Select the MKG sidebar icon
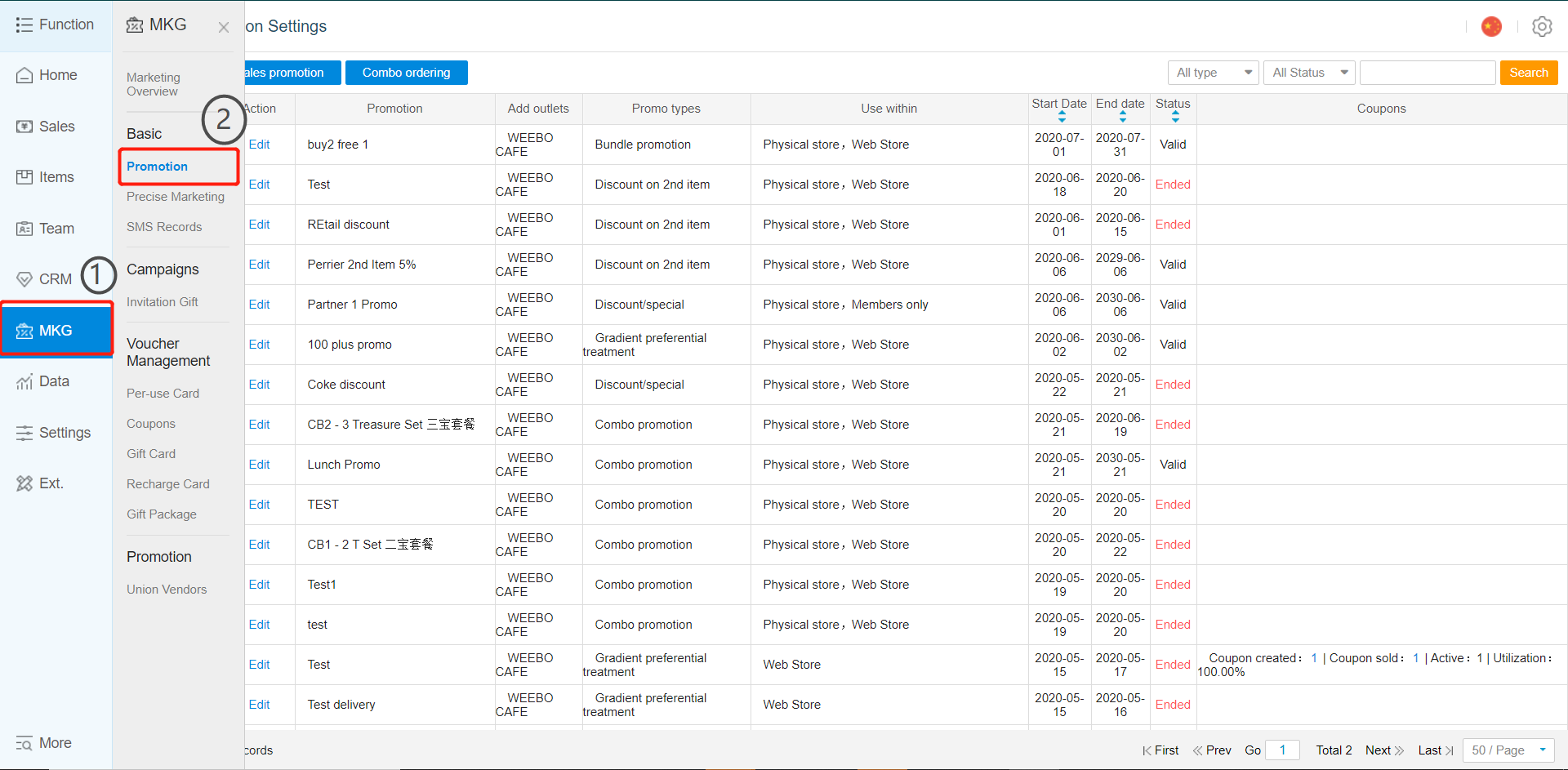1568x770 pixels. tap(24, 331)
